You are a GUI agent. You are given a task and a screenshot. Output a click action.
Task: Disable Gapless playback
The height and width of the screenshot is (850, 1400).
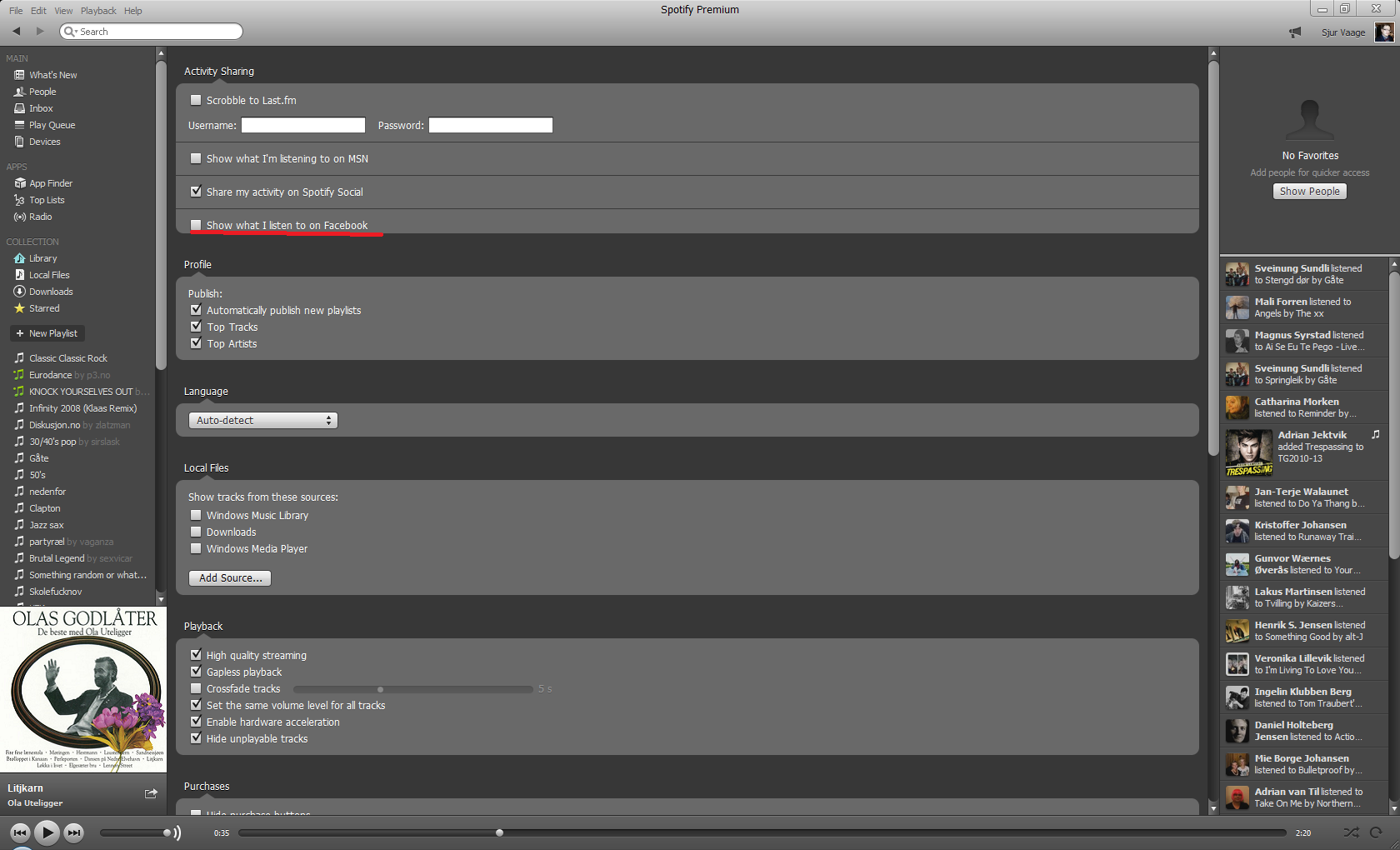point(196,672)
